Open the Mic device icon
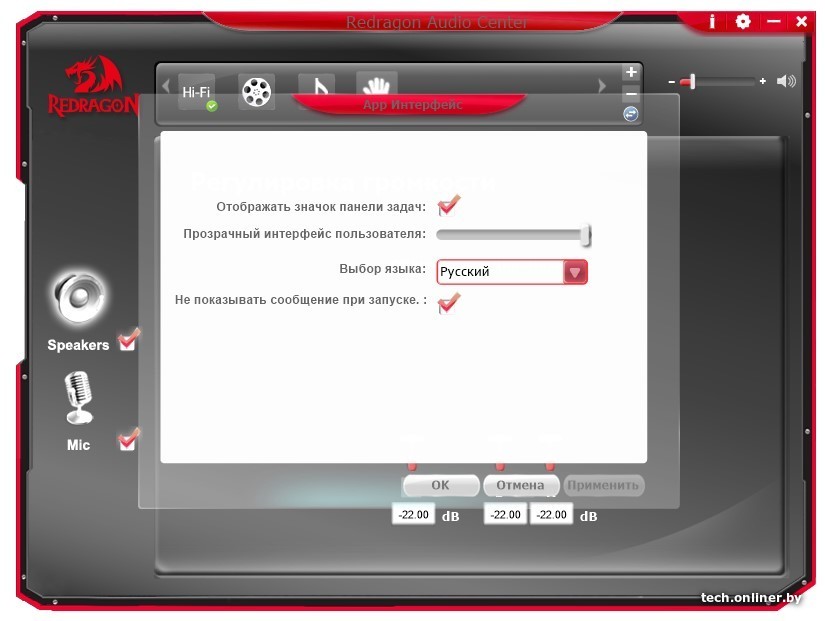This screenshot has height=621, width=825. pos(79,398)
